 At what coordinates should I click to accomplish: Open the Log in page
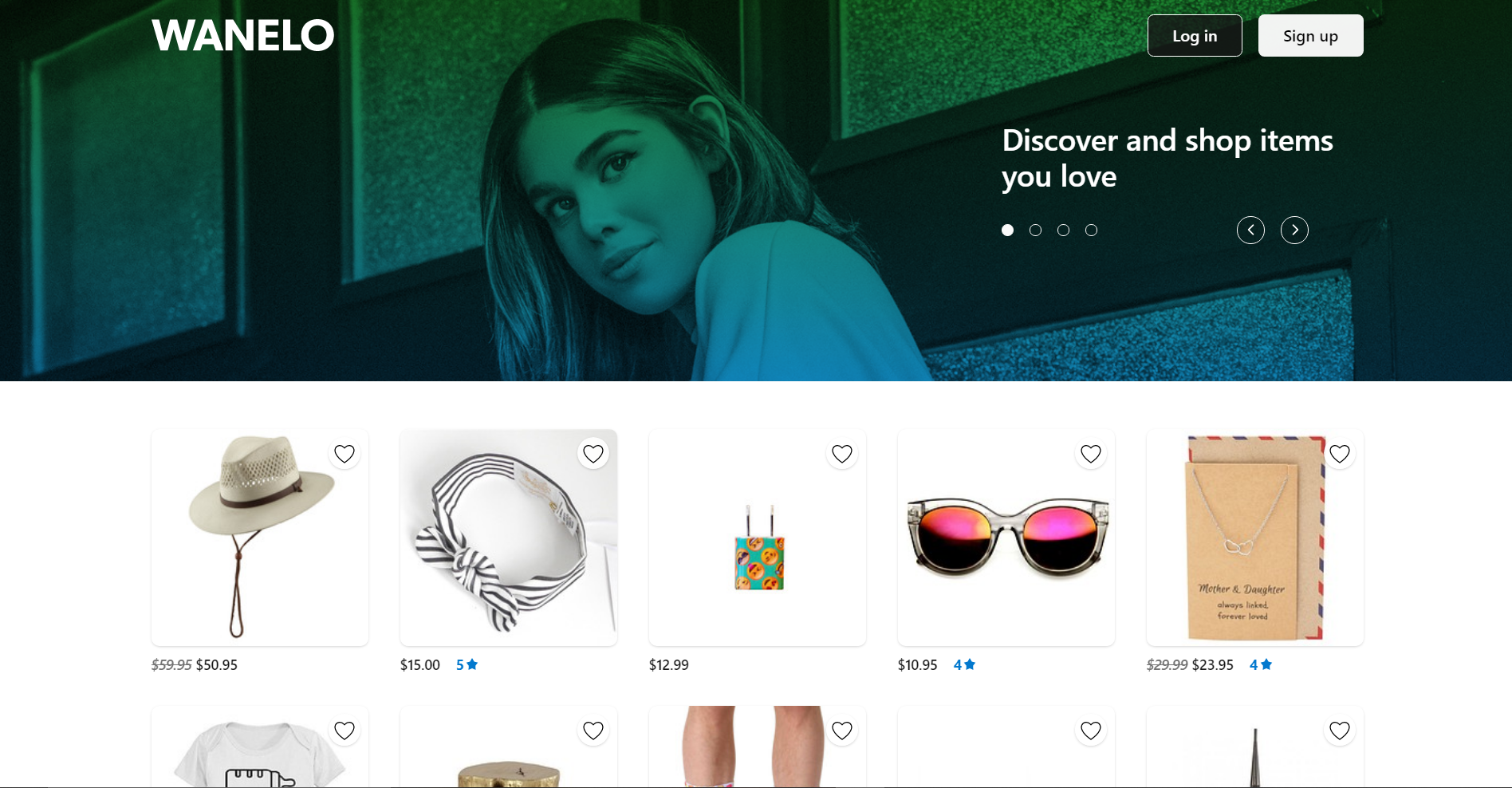(x=1195, y=36)
